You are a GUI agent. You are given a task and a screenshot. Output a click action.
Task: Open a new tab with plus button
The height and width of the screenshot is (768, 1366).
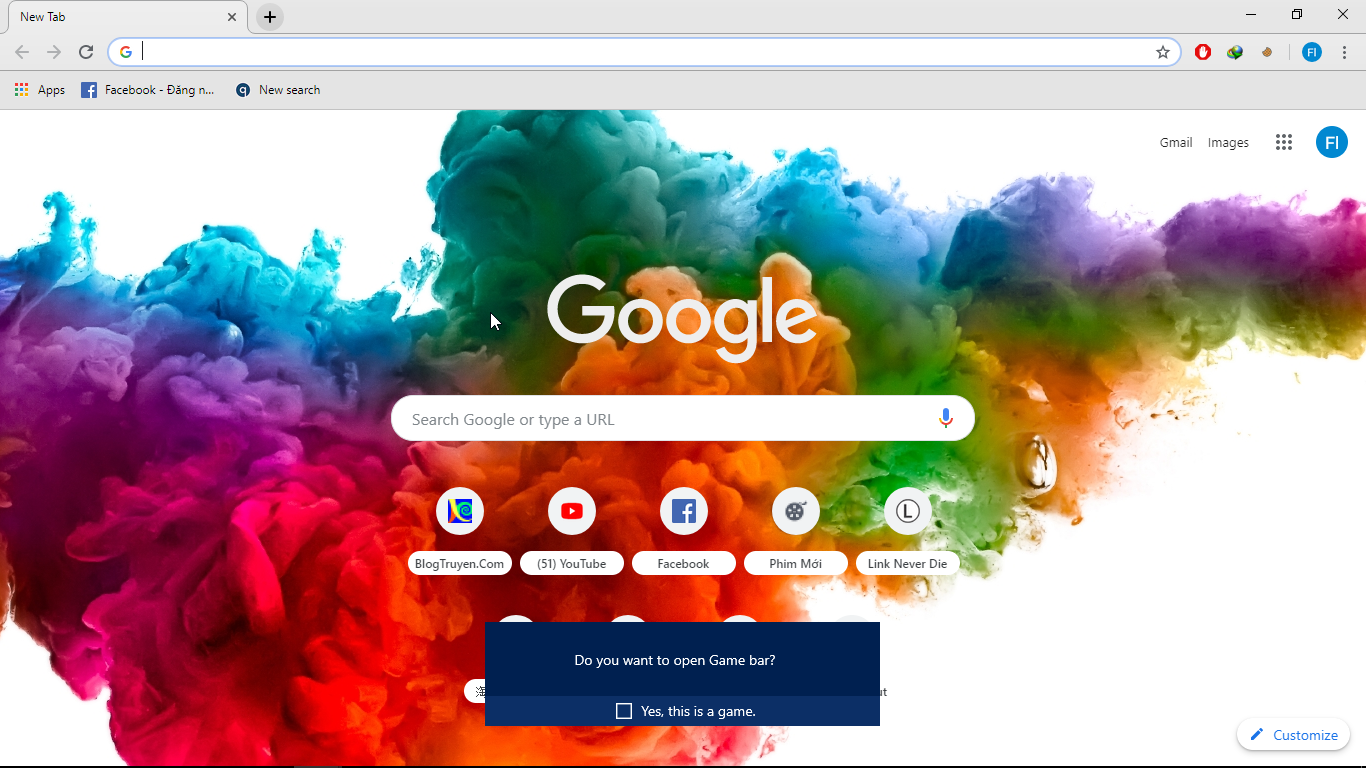270,17
